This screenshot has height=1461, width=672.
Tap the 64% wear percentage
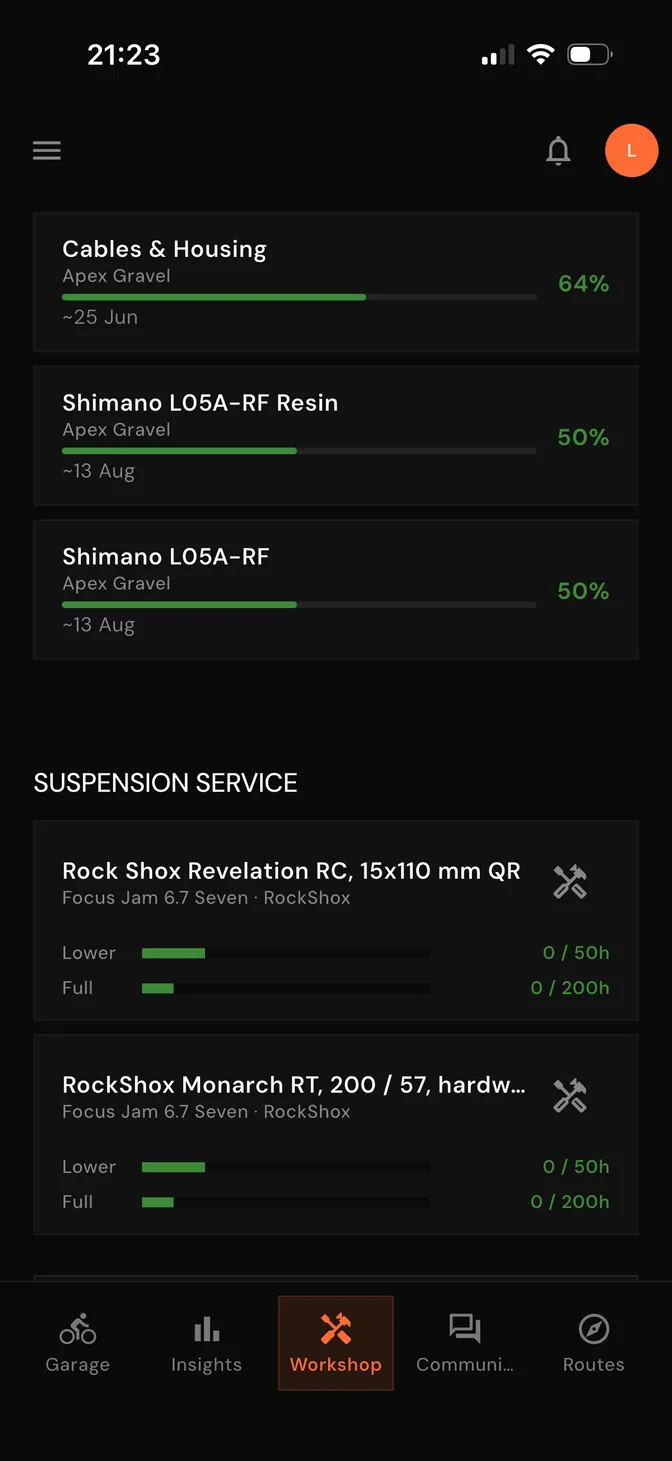[584, 284]
